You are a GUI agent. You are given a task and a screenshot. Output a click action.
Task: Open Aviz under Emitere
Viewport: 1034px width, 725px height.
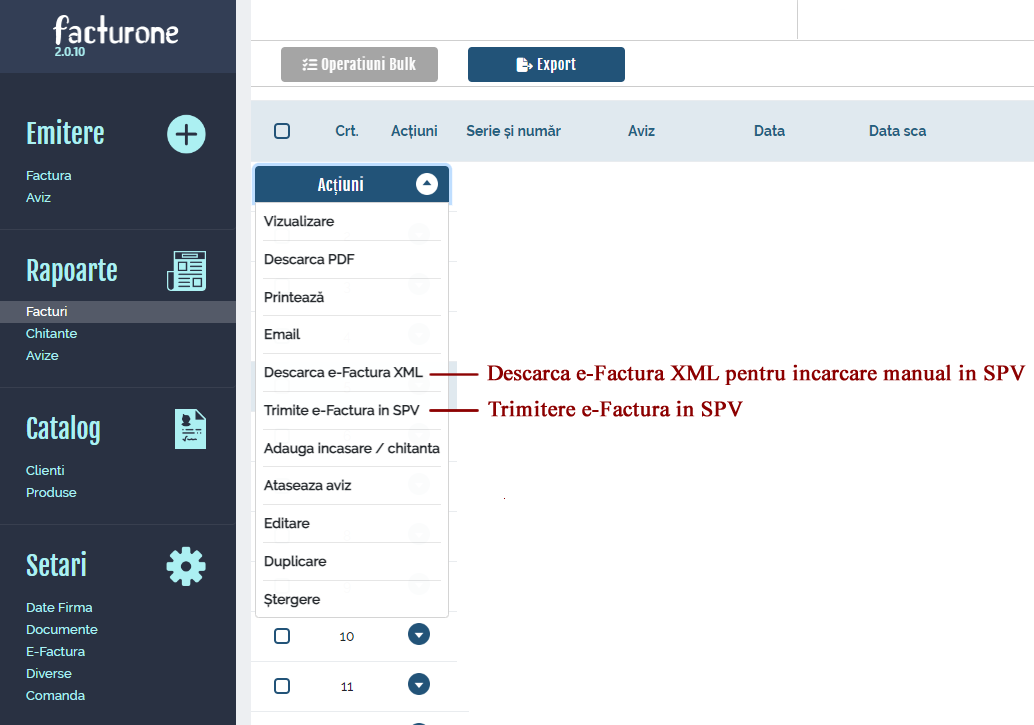pos(38,197)
